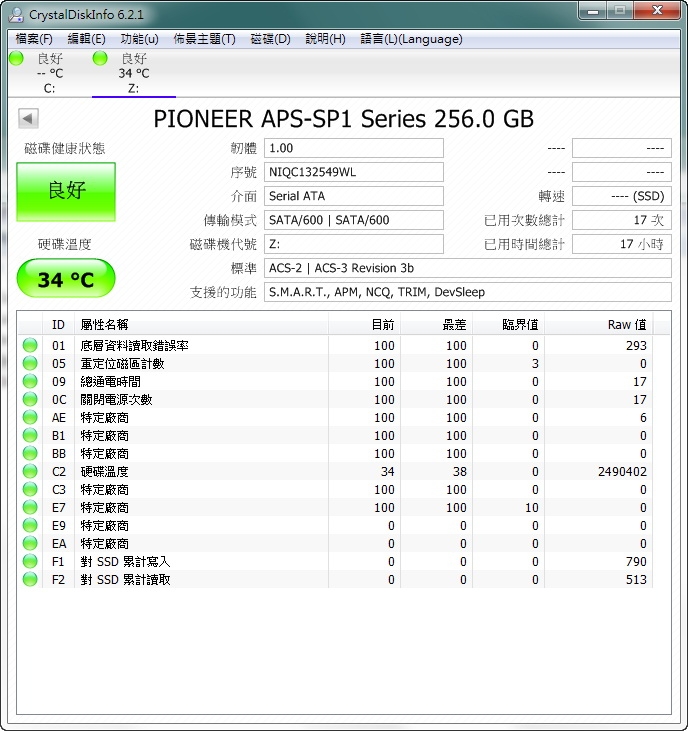Click the previous disk arrow button

pyautogui.click(x=28, y=118)
